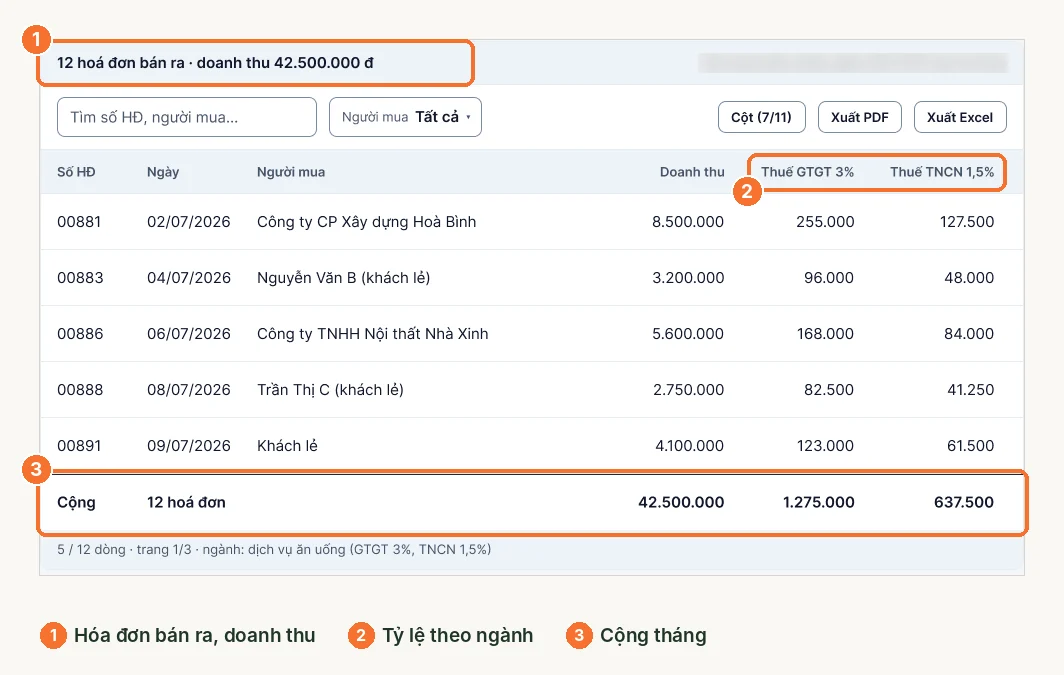
Task: Click date 02/07/2026
Action: click(x=189, y=222)
